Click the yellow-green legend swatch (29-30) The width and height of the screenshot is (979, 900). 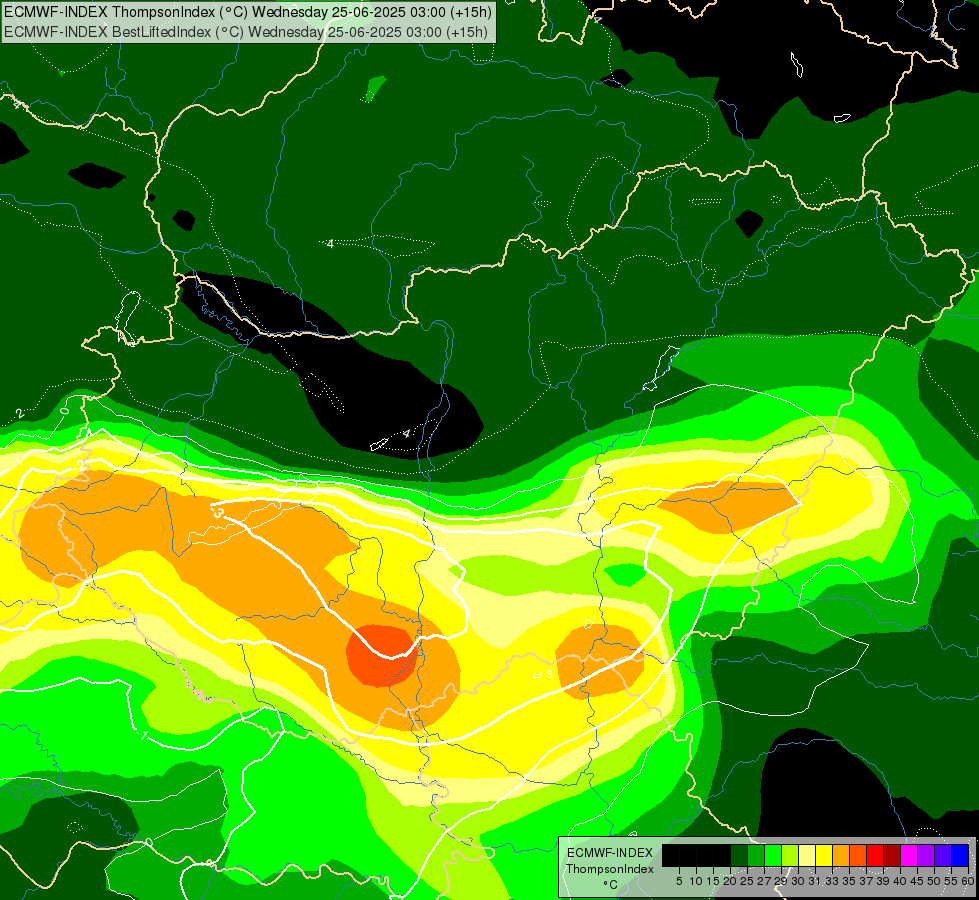click(x=790, y=855)
